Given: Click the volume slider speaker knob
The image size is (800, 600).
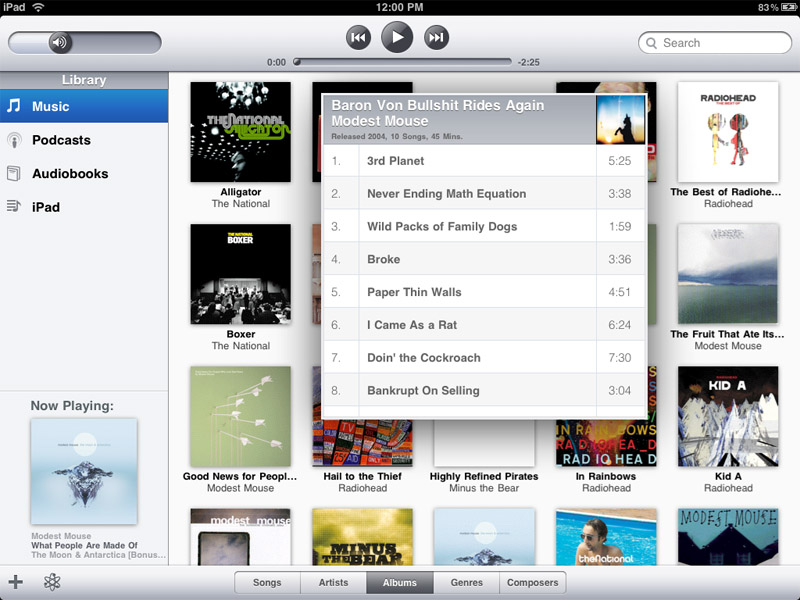Looking at the screenshot, I should (60, 42).
